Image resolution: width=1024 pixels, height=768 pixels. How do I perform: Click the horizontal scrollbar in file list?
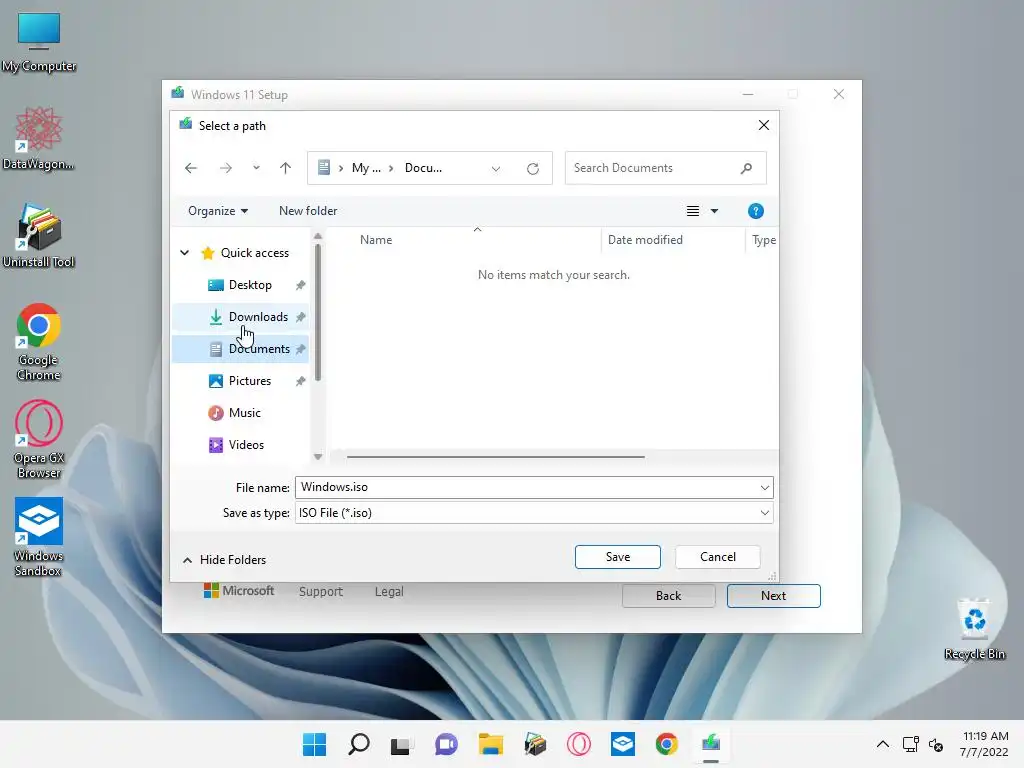point(496,456)
